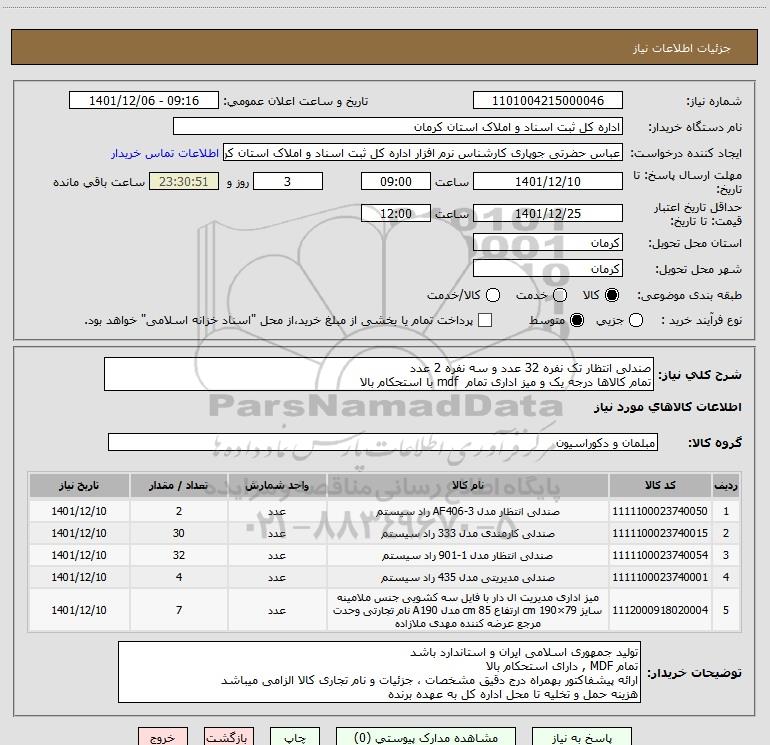Click the خروج exit button
The width and height of the screenshot is (770, 745).
pyautogui.click(x=163, y=738)
